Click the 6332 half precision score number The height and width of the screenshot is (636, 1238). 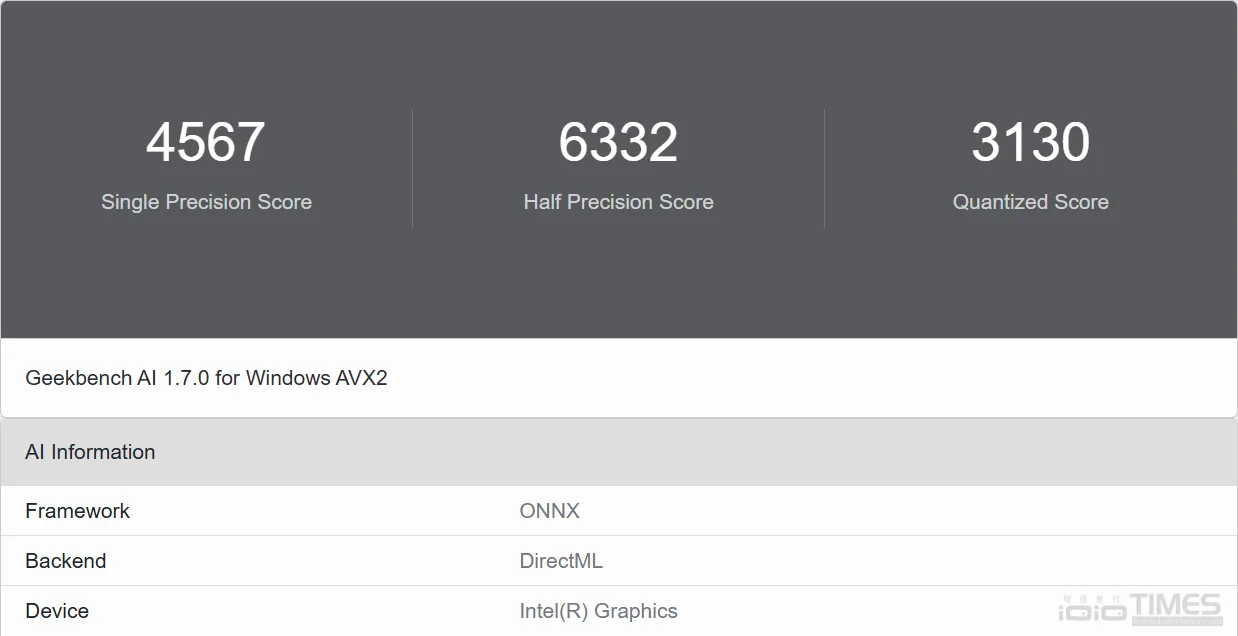click(x=618, y=142)
